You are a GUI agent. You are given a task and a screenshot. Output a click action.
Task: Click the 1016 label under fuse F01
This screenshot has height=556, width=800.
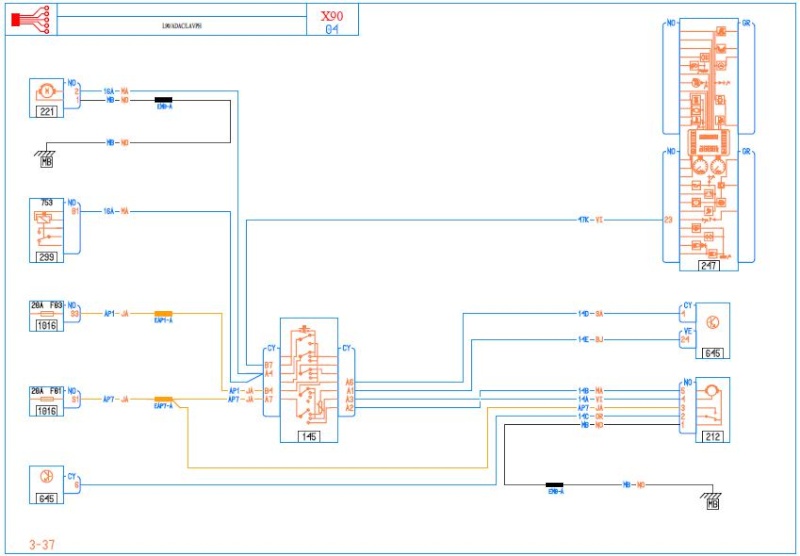pos(46,410)
